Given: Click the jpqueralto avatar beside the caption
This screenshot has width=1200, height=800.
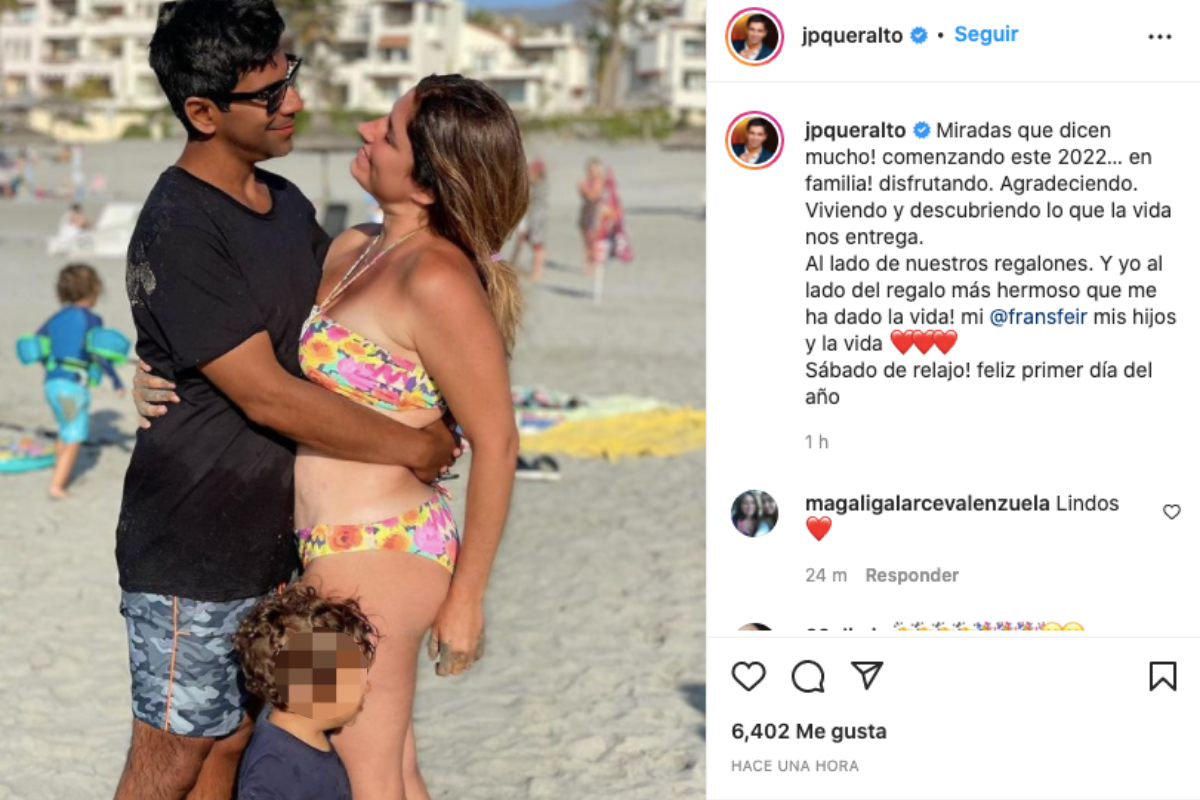Looking at the screenshot, I should [x=755, y=140].
